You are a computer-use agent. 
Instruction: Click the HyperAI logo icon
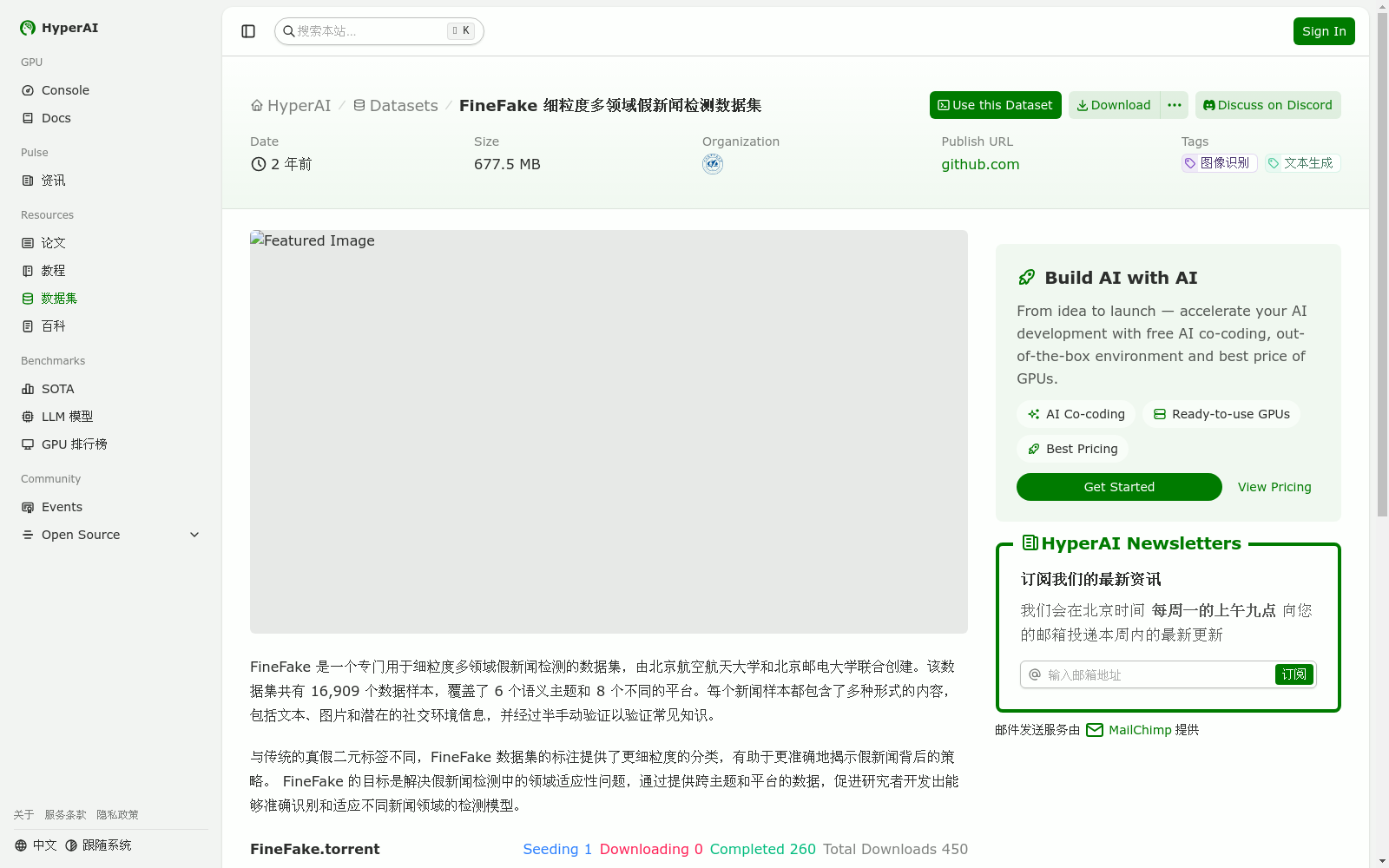28,28
